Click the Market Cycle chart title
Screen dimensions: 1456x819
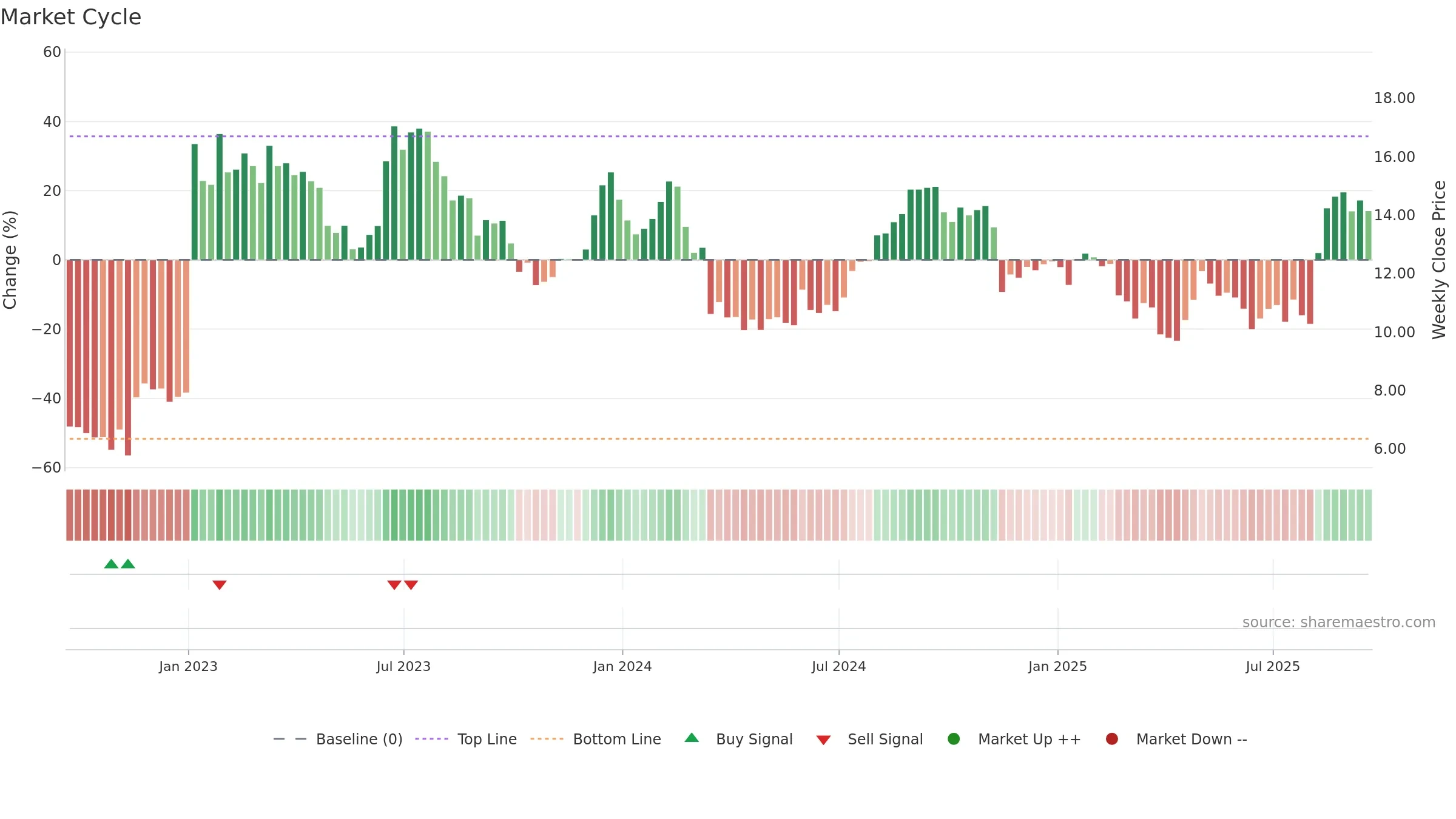tap(71, 17)
